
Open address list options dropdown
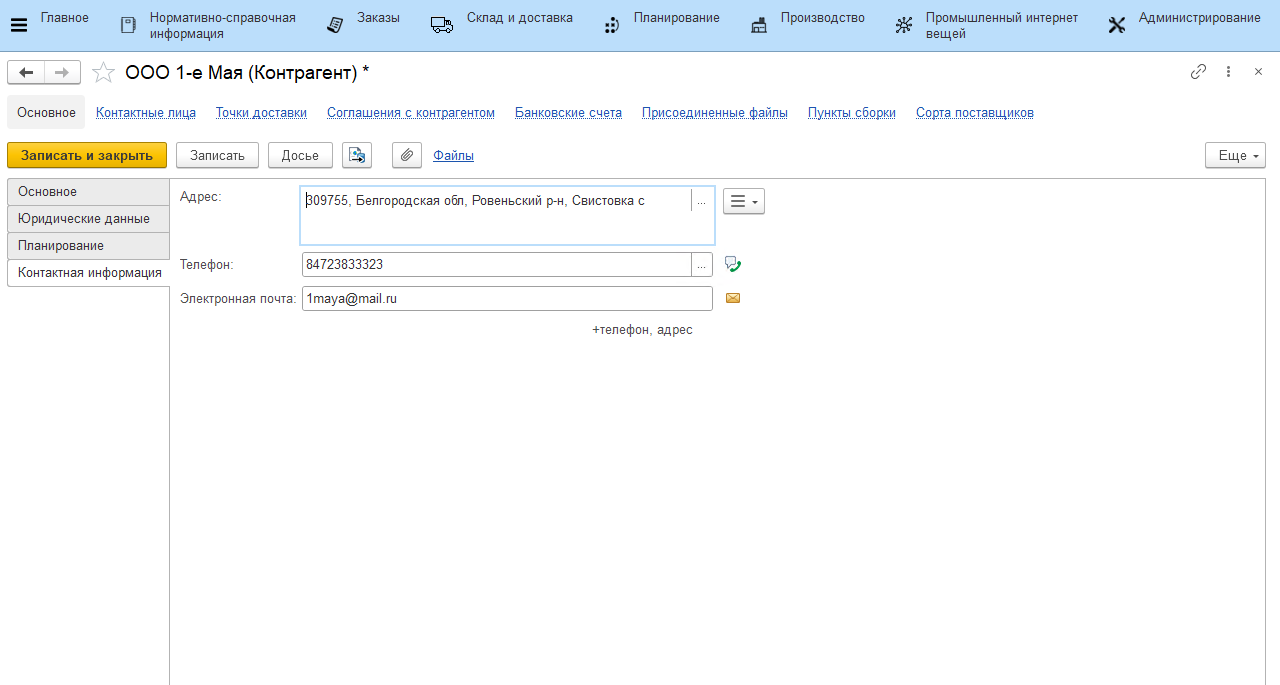[743, 201]
